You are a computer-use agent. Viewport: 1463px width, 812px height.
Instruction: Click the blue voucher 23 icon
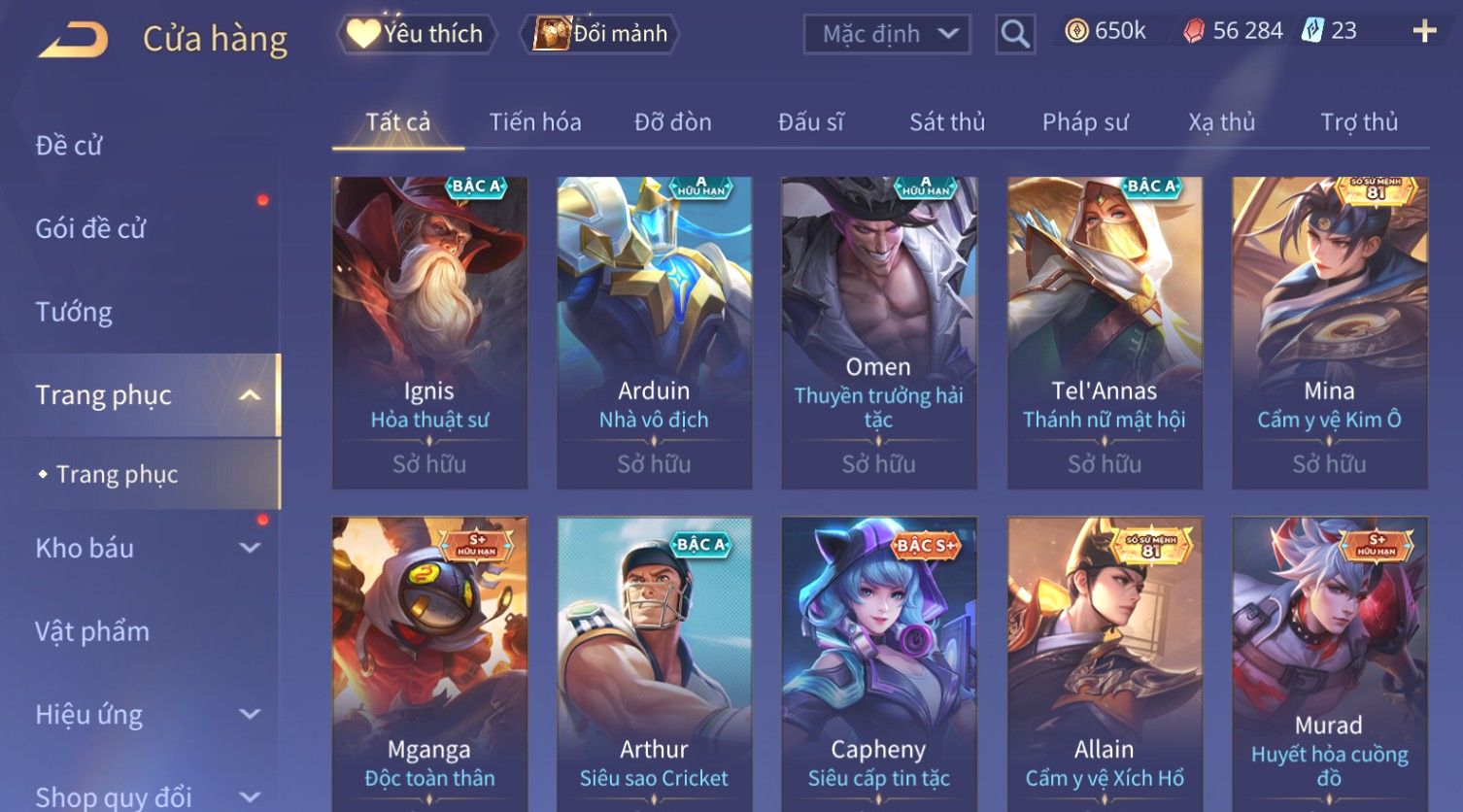1312,31
